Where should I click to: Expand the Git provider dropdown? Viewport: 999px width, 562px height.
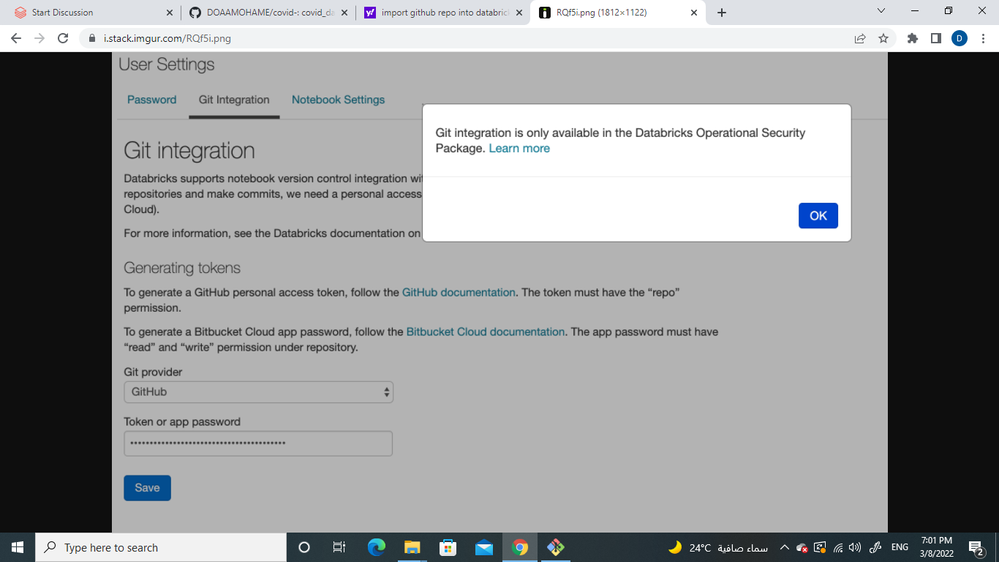tap(258, 392)
